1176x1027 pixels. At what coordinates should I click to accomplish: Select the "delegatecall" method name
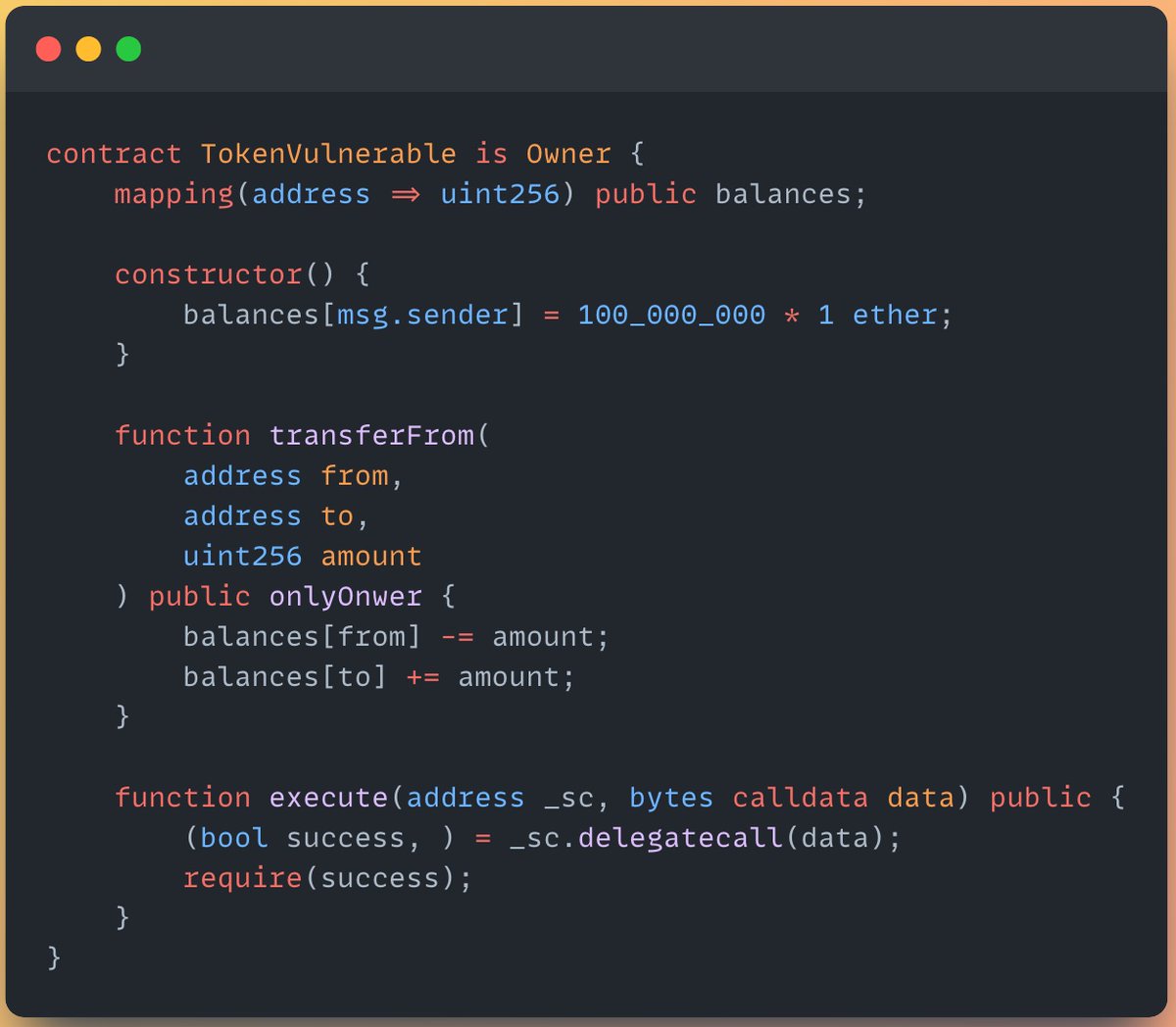680,838
